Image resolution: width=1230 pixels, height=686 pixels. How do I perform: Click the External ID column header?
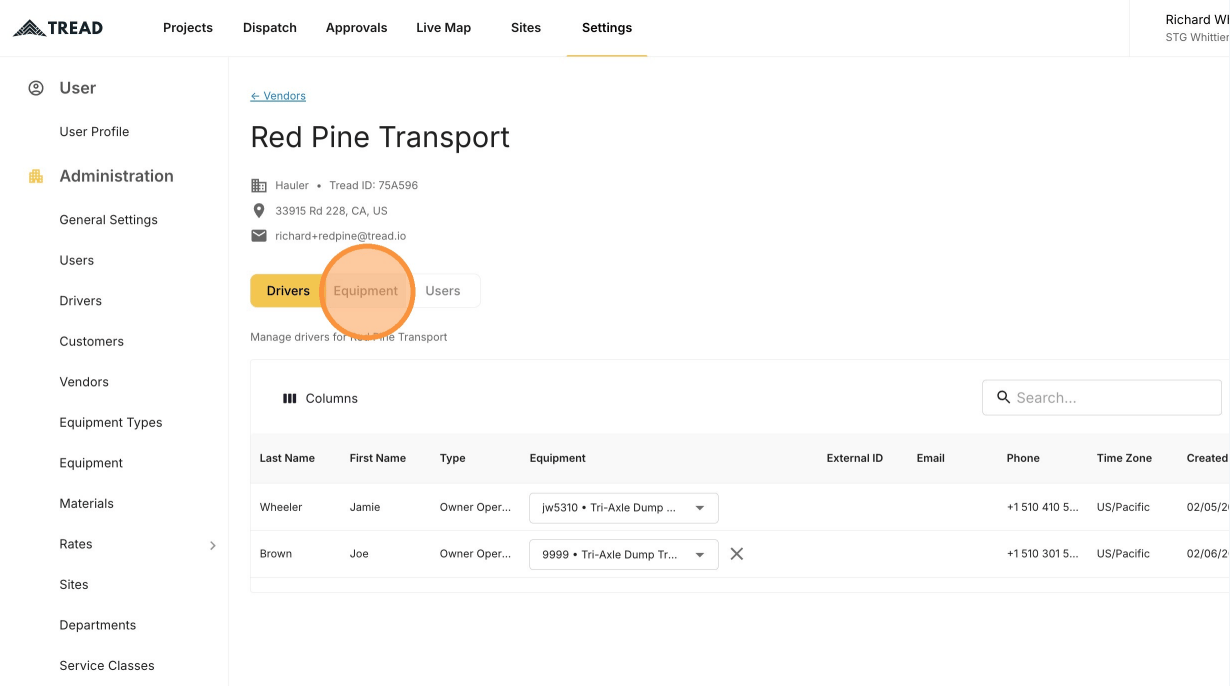point(855,458)
